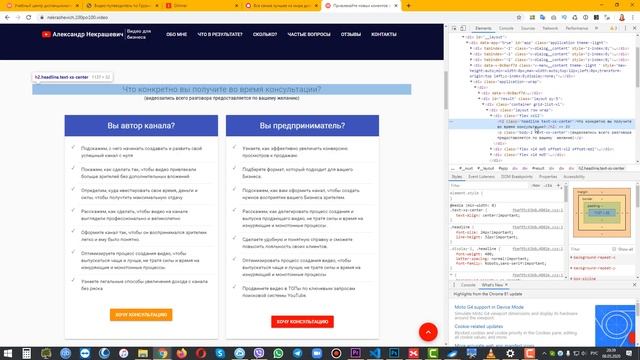Open the Opera browser from the taskbar
Viewport: 640px width, 360px height.
(x=201, y=353)
